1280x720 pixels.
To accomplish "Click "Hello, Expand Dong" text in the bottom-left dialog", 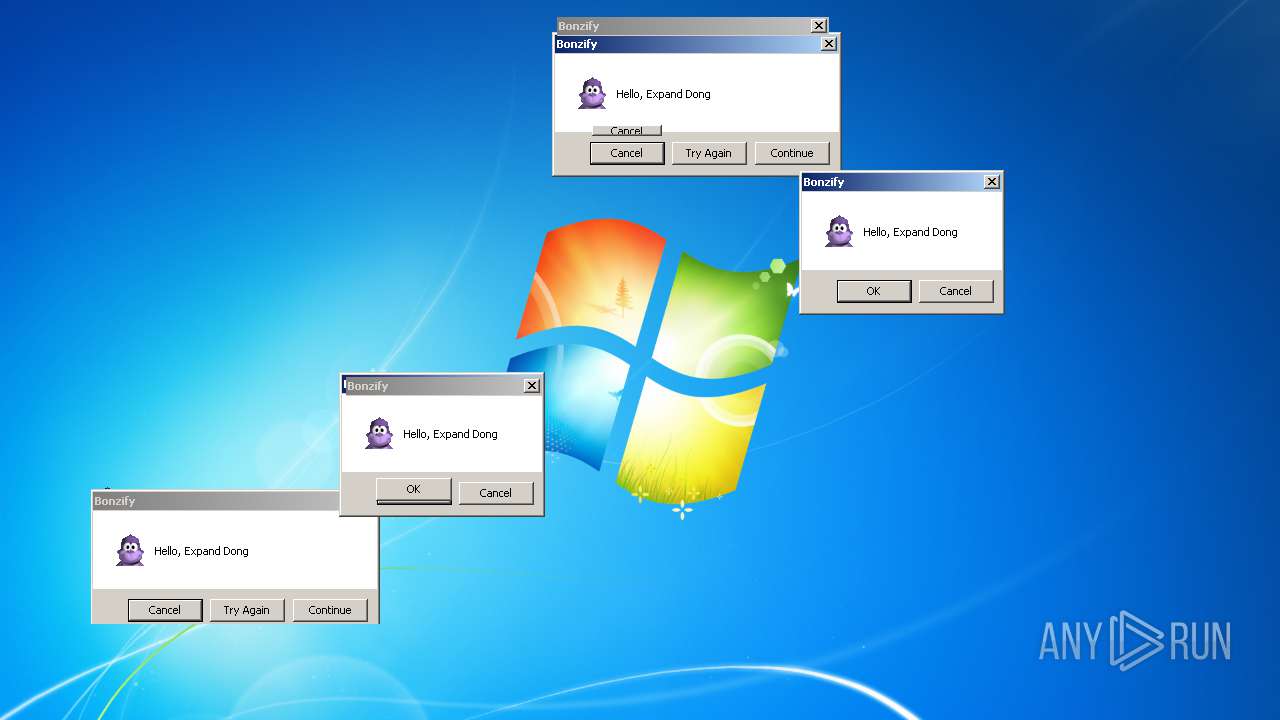I will pos(202,551).
